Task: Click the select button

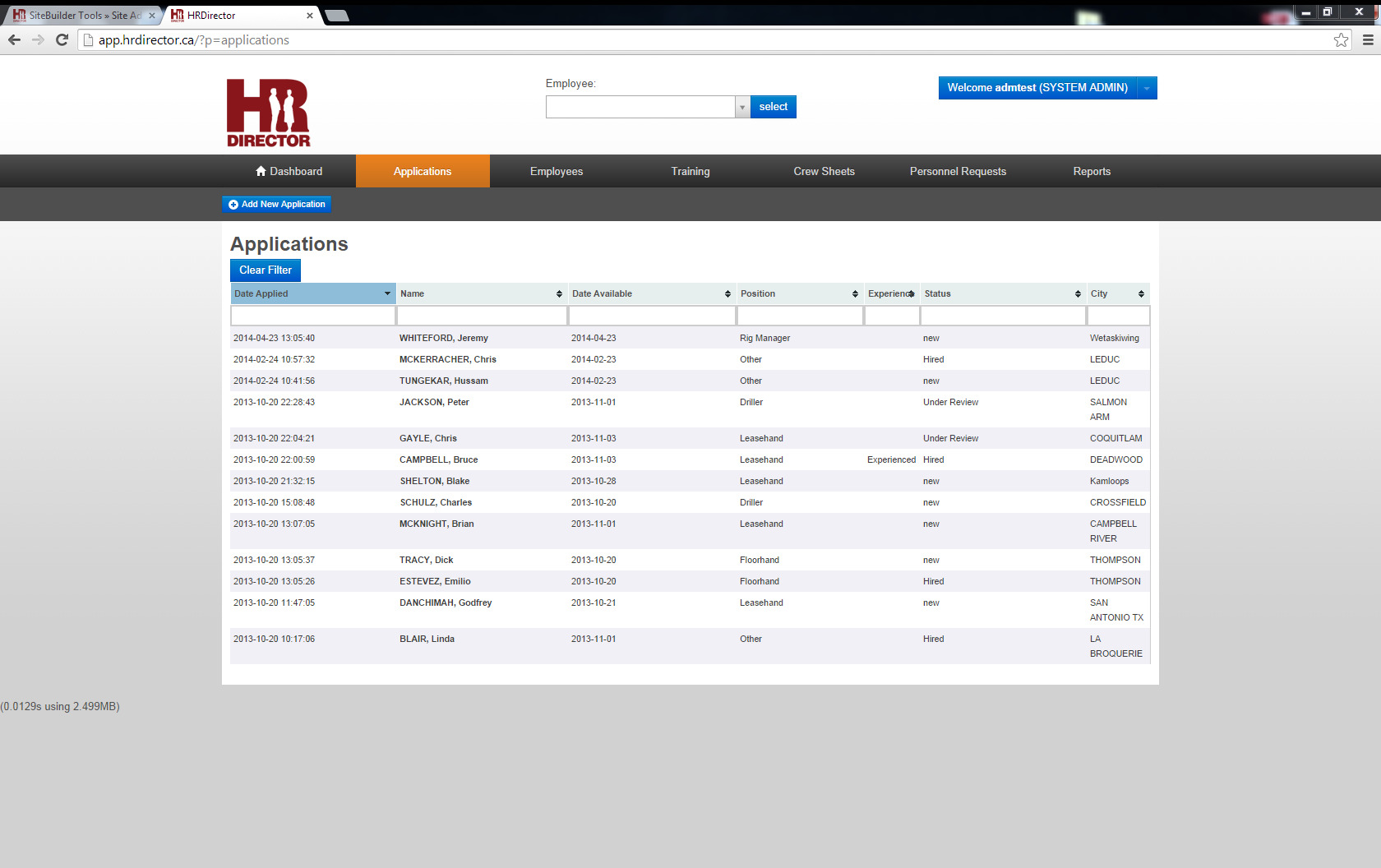Action: click(773, 107)
